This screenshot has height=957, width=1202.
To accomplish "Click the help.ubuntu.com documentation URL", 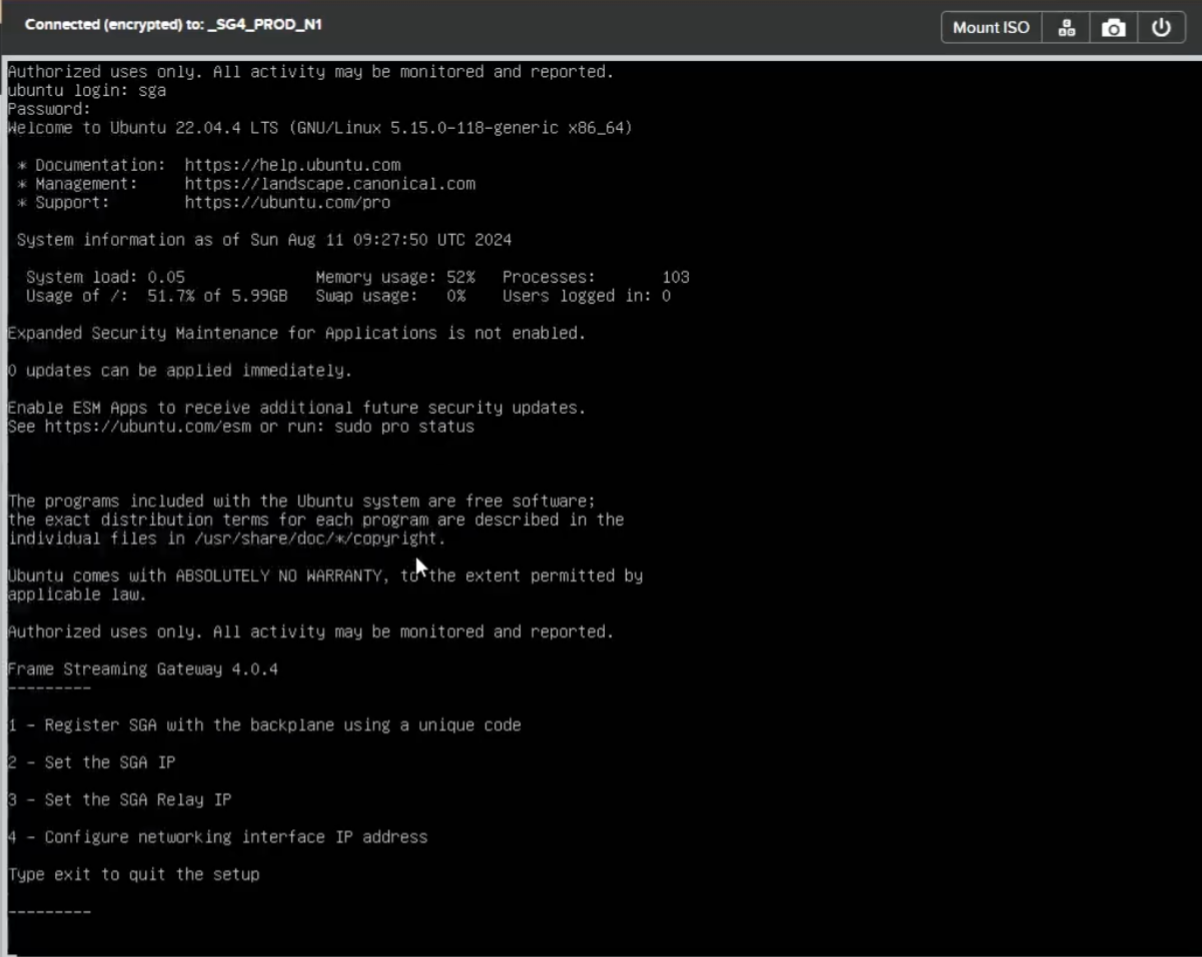I will 292,165.
